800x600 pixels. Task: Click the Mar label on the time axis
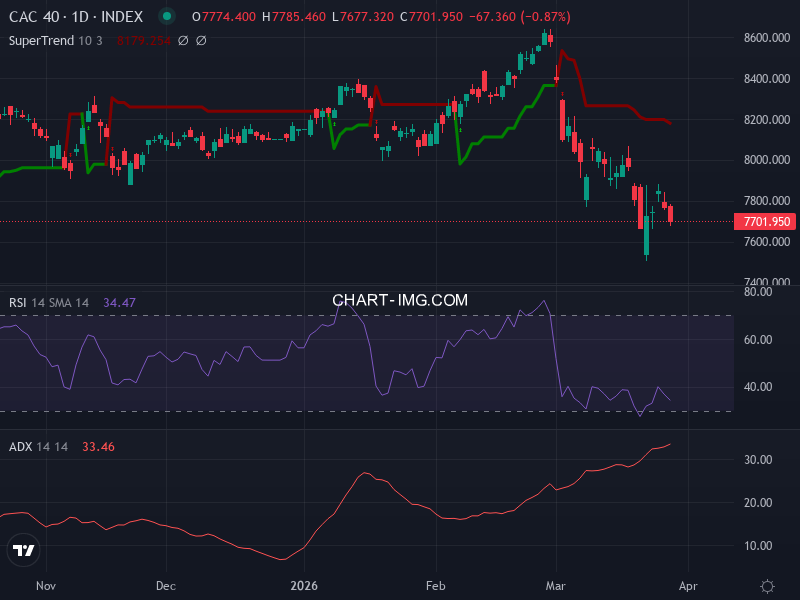coord(556,586)
